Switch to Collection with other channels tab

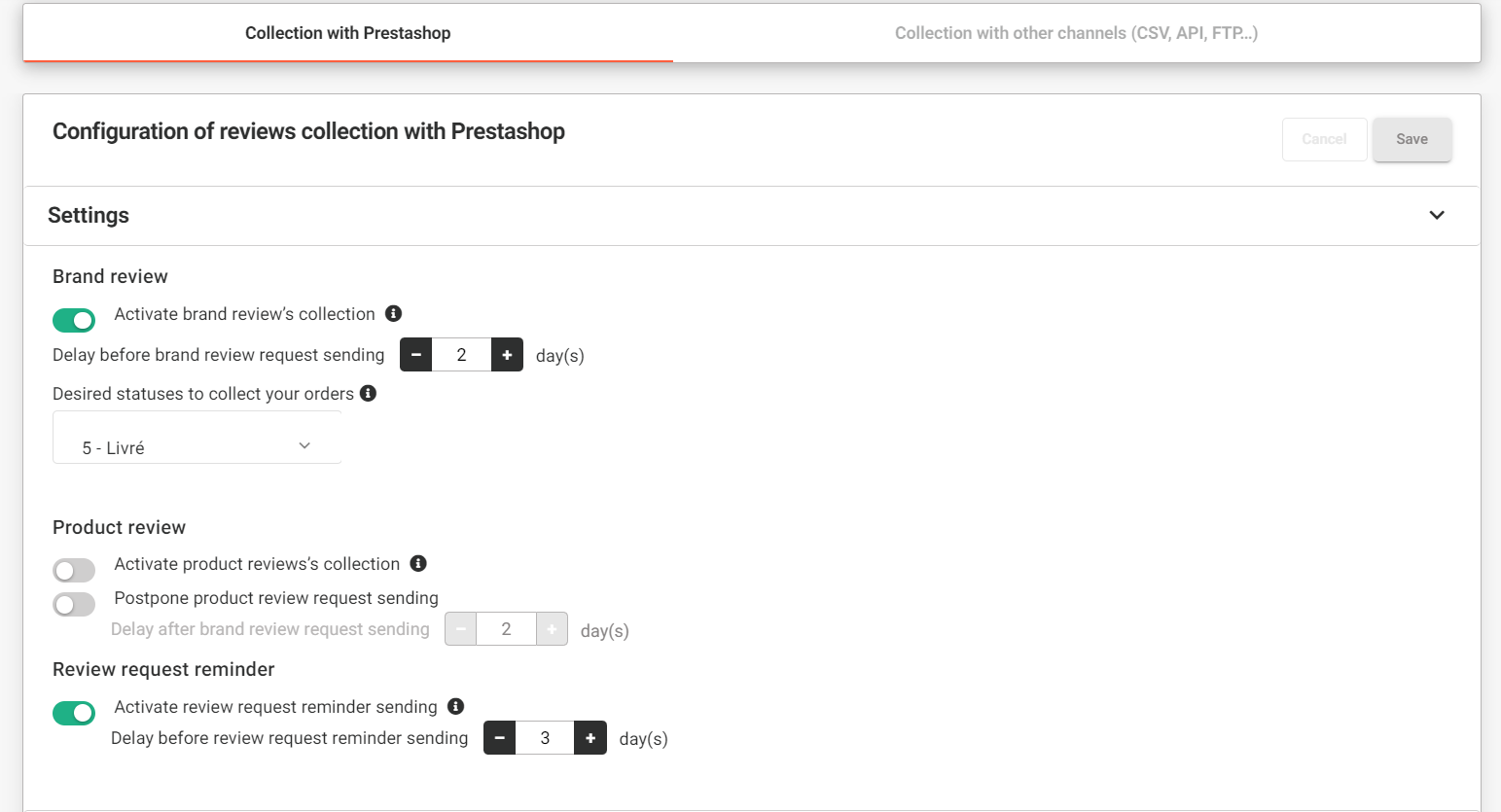coord(1076,33)
